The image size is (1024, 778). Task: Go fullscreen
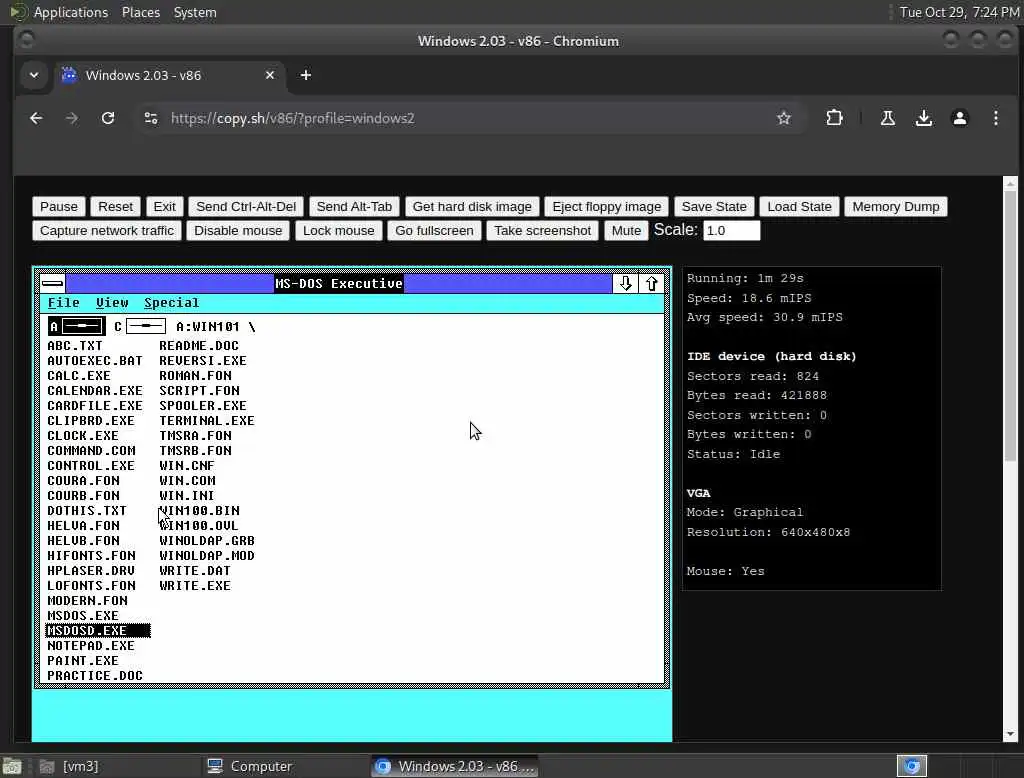pyautogui.click(x=434, y=231)
